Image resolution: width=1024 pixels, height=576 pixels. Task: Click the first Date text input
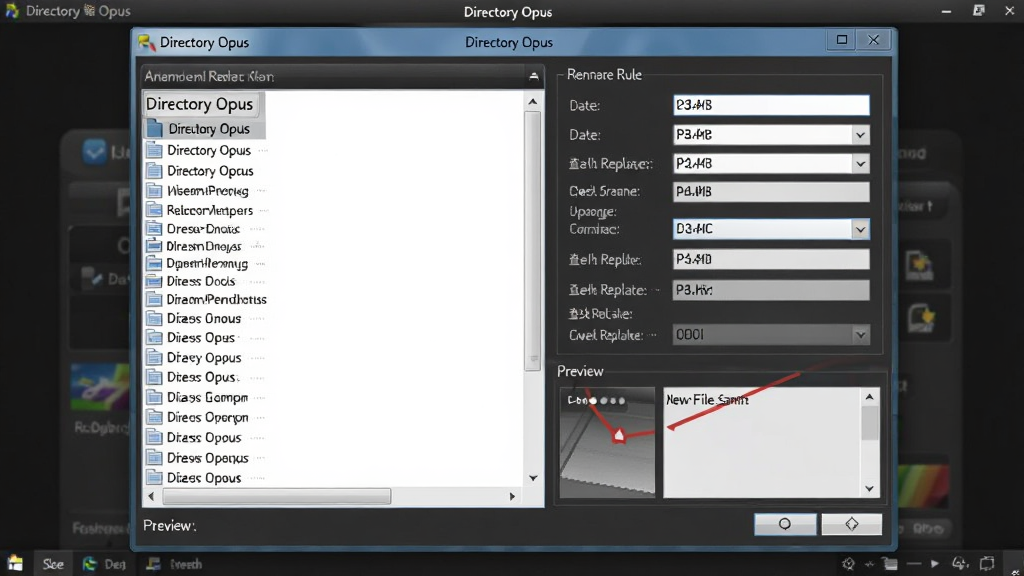[771, 105]
